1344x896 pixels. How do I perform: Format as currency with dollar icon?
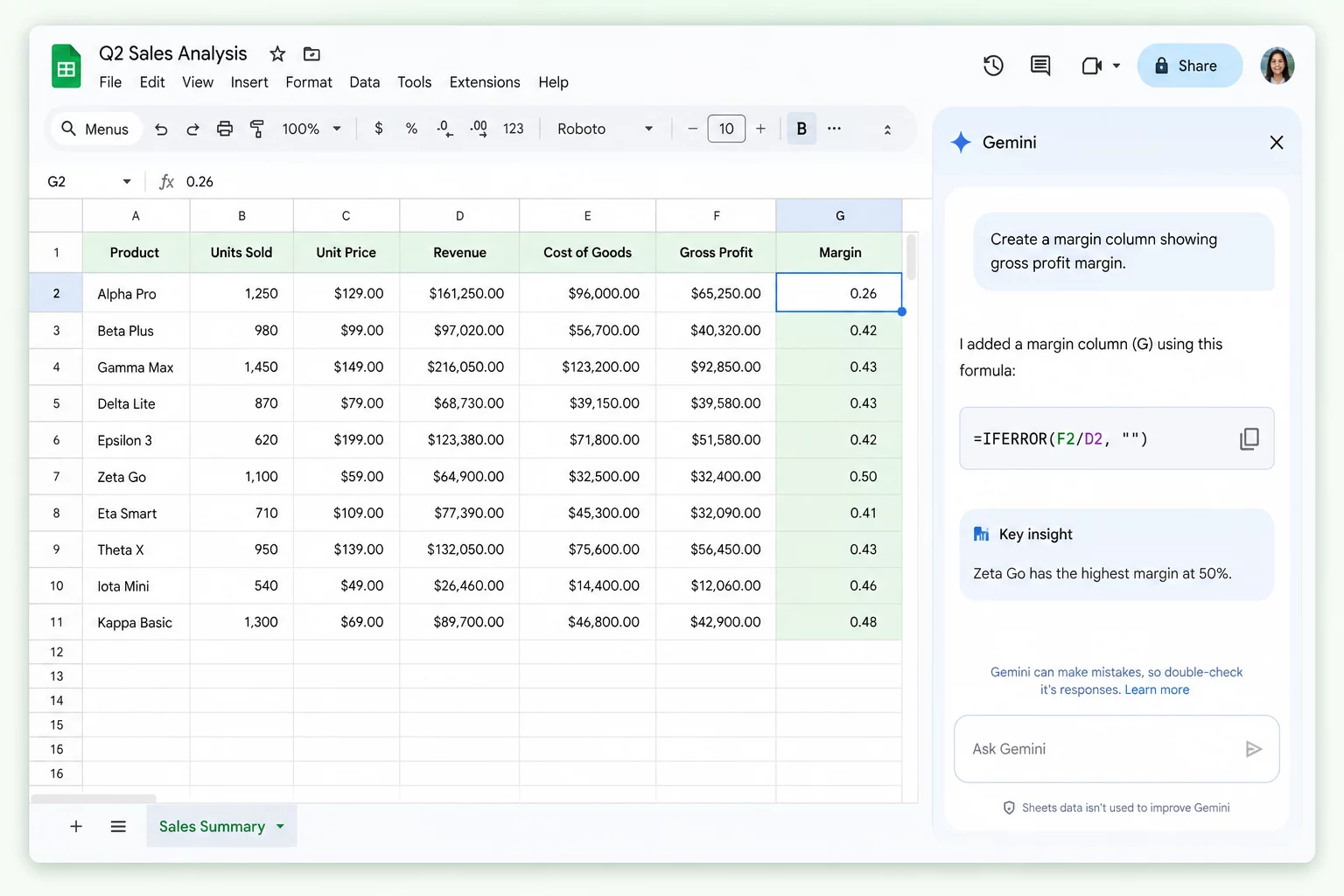coord(379,129)
